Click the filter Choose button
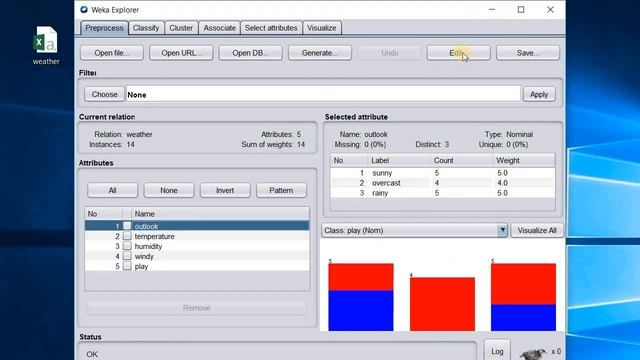Viewport: 640px width, 360px height. 104,94
